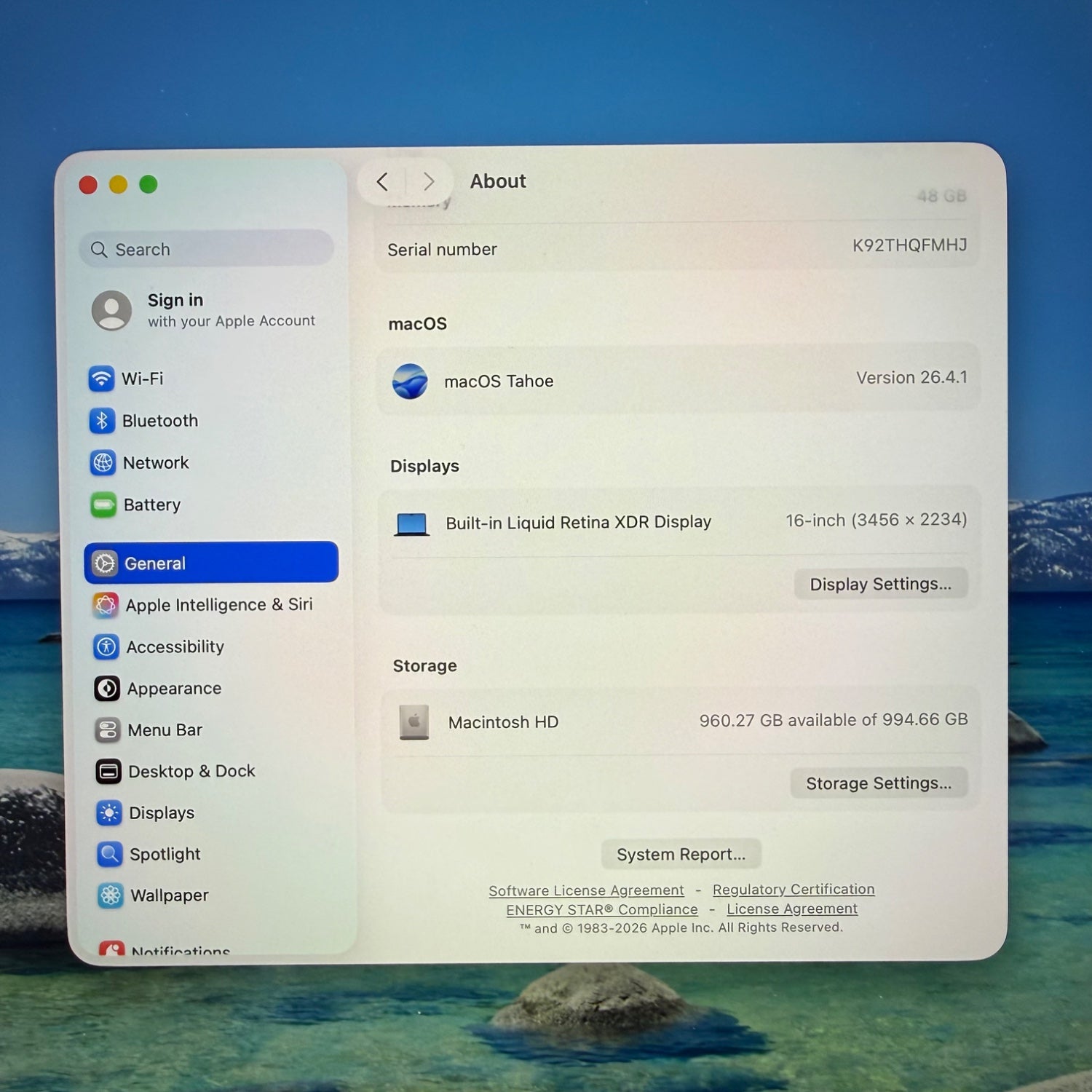Image resolution: width=1092 pixels, height=1092 pixels.
Task: Click serial number K92THQFMHJ
Action: click(910, 245)
